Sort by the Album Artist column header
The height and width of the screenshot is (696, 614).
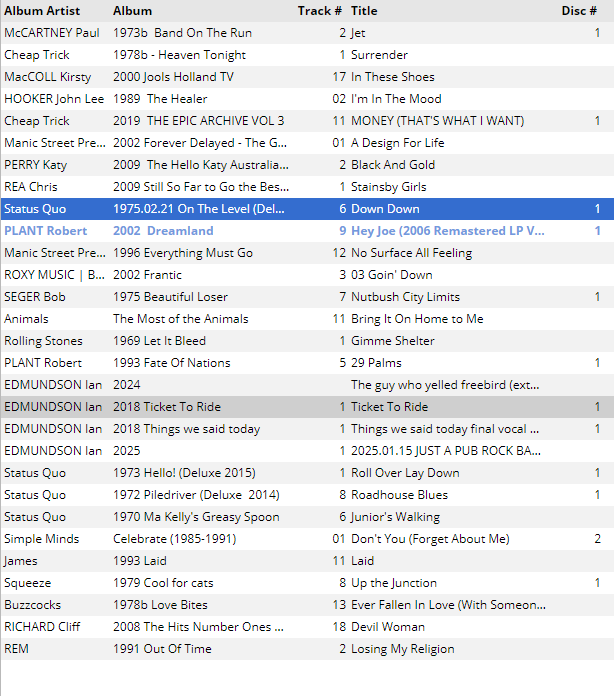[x=42, y=11]
